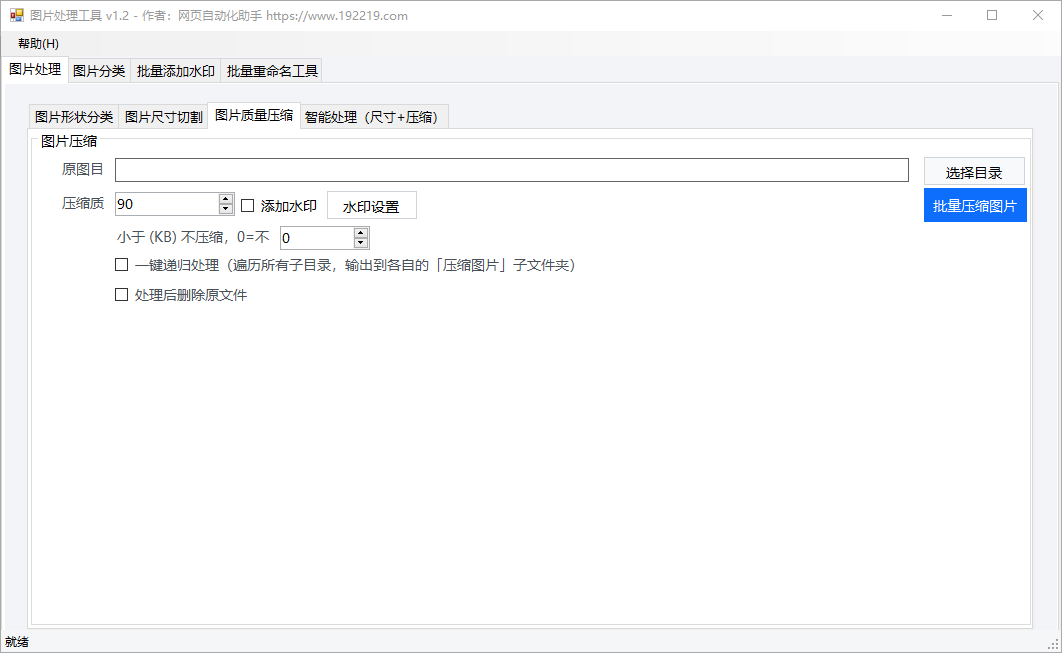Open the 帮助(H) menu

pyautogui.click(x=38, y=44)
